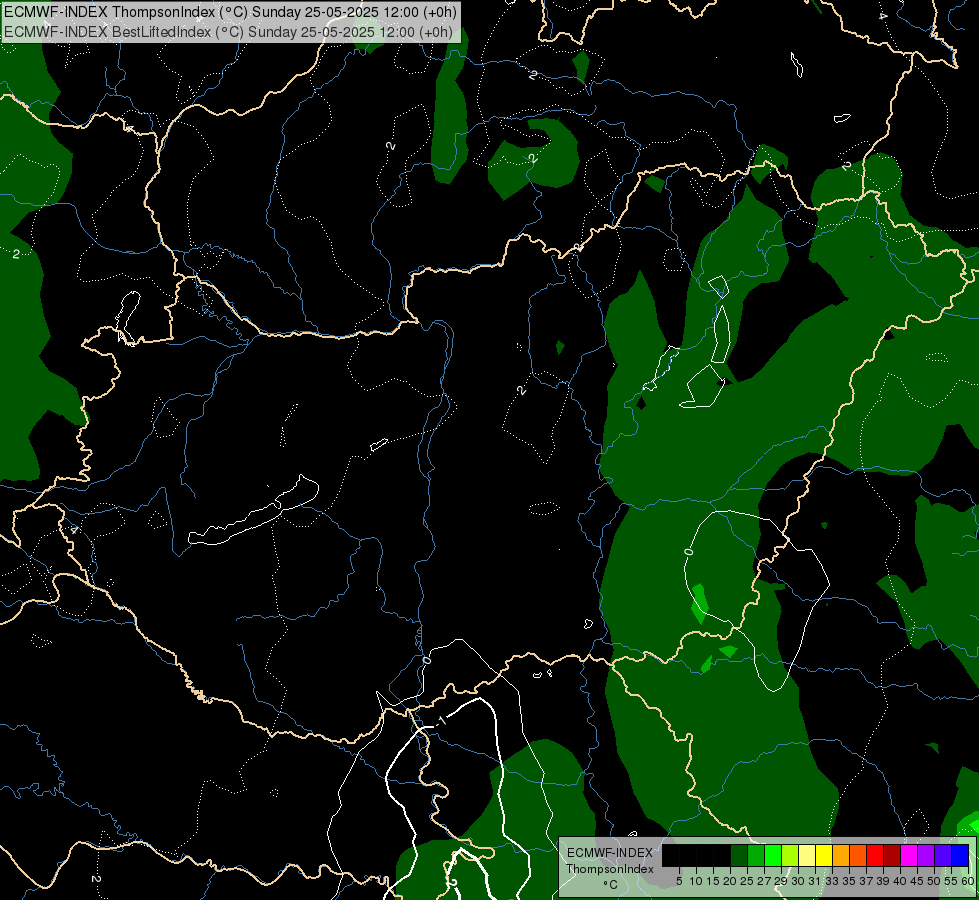
Task: Click the legend tick value '37'
Action: [867, 881]
